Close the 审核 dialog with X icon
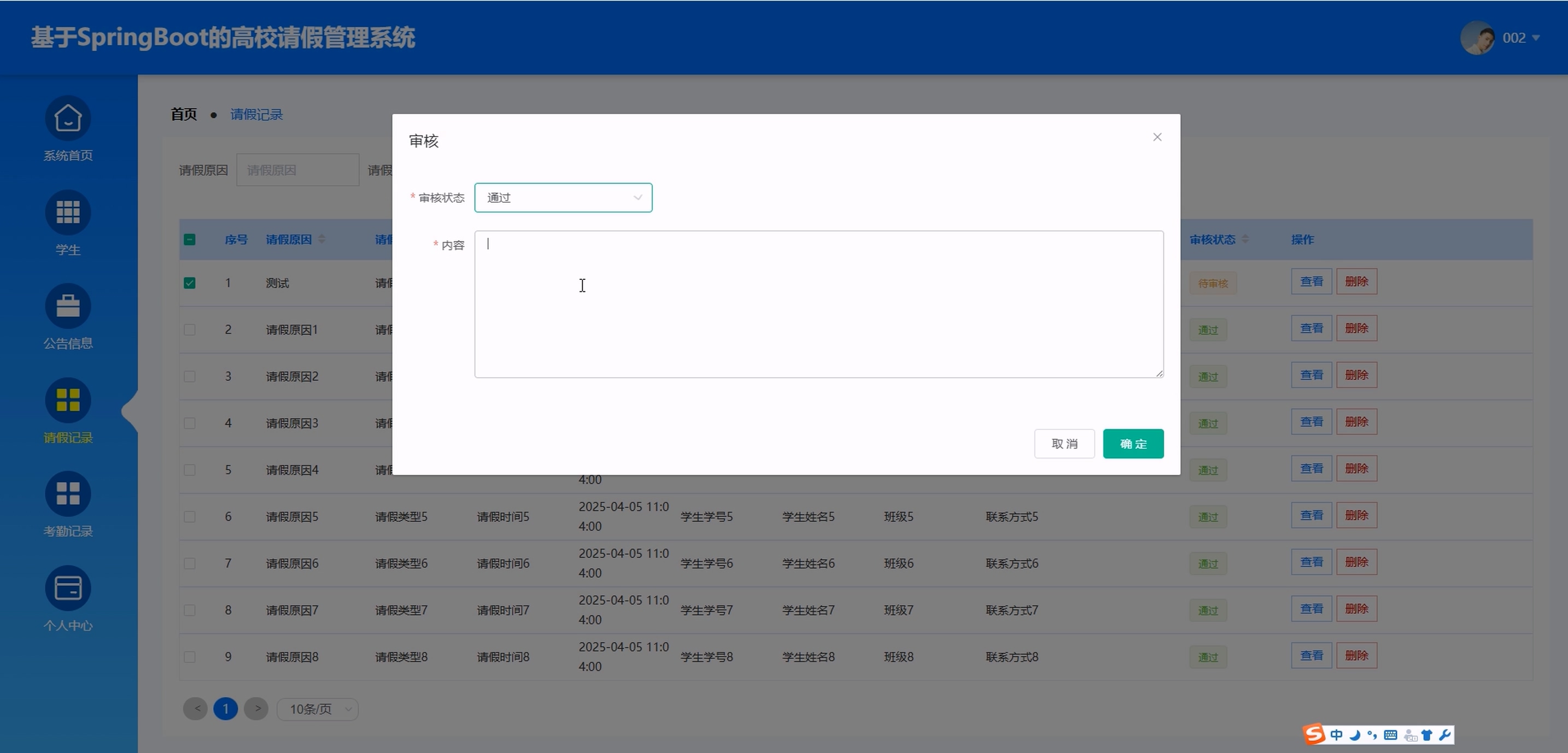This screenshot has width=1568, height=753. point(1157,138)
